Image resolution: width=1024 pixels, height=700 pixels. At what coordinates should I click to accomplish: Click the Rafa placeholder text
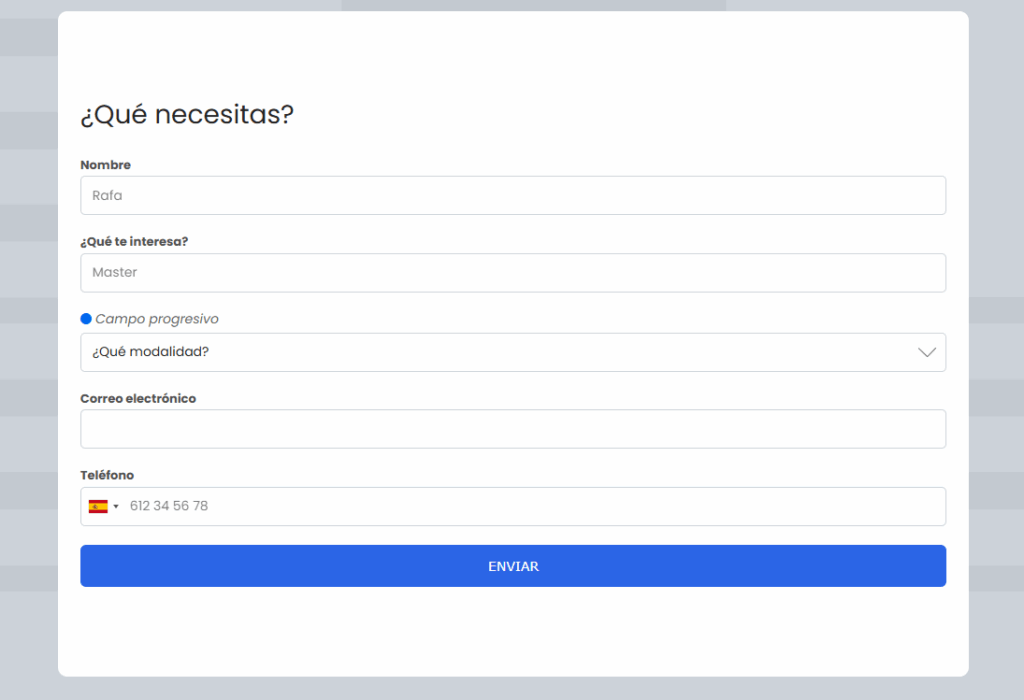coord(107,195)
